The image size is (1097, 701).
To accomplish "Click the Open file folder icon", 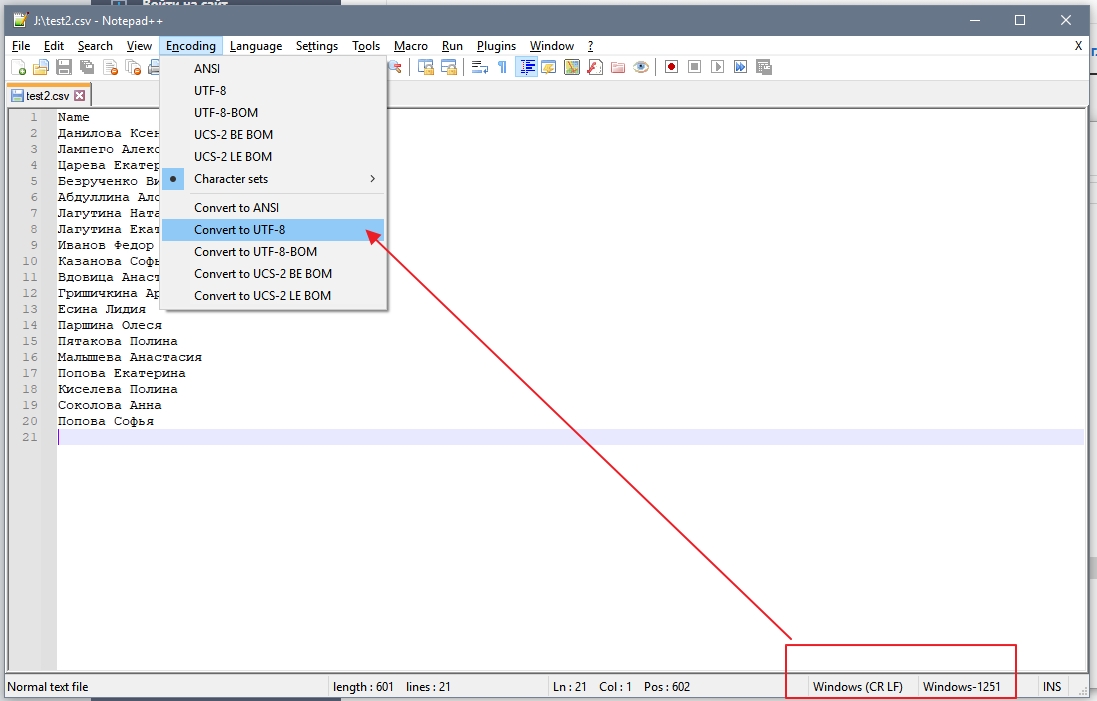I will [x=41, y=67].
